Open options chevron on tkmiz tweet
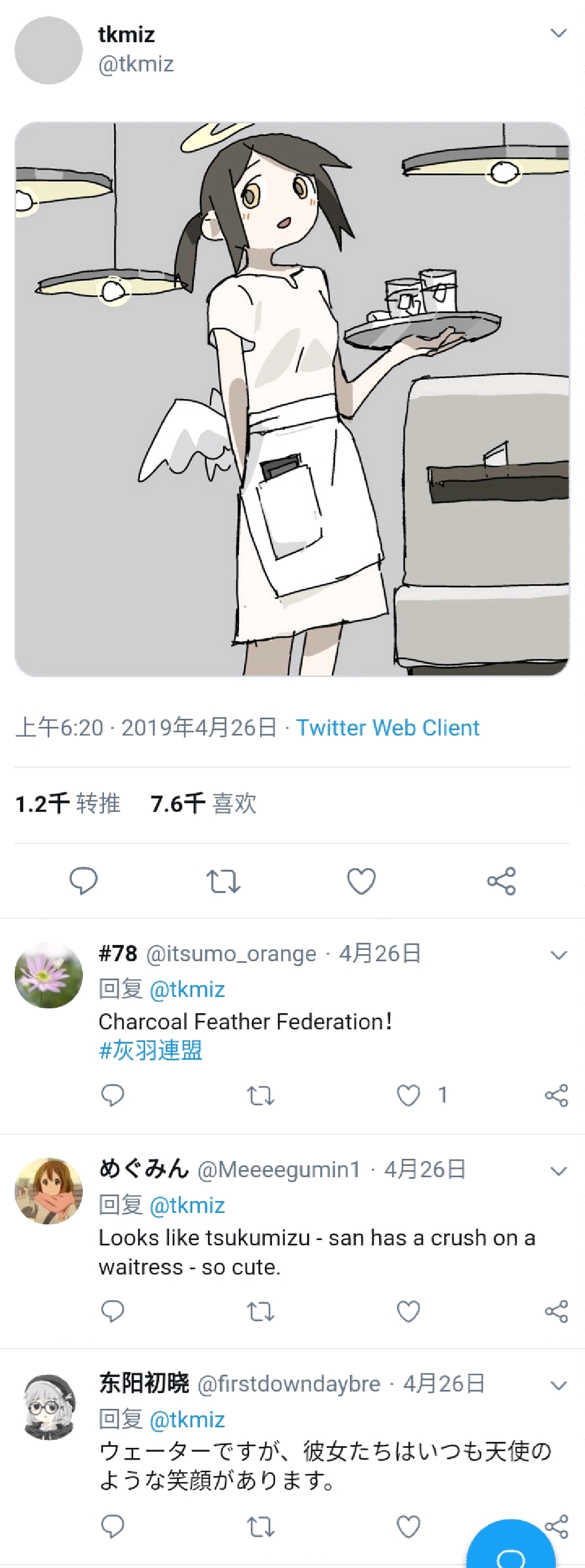This screenshot has width=585, height=1568. pos(559,33)
